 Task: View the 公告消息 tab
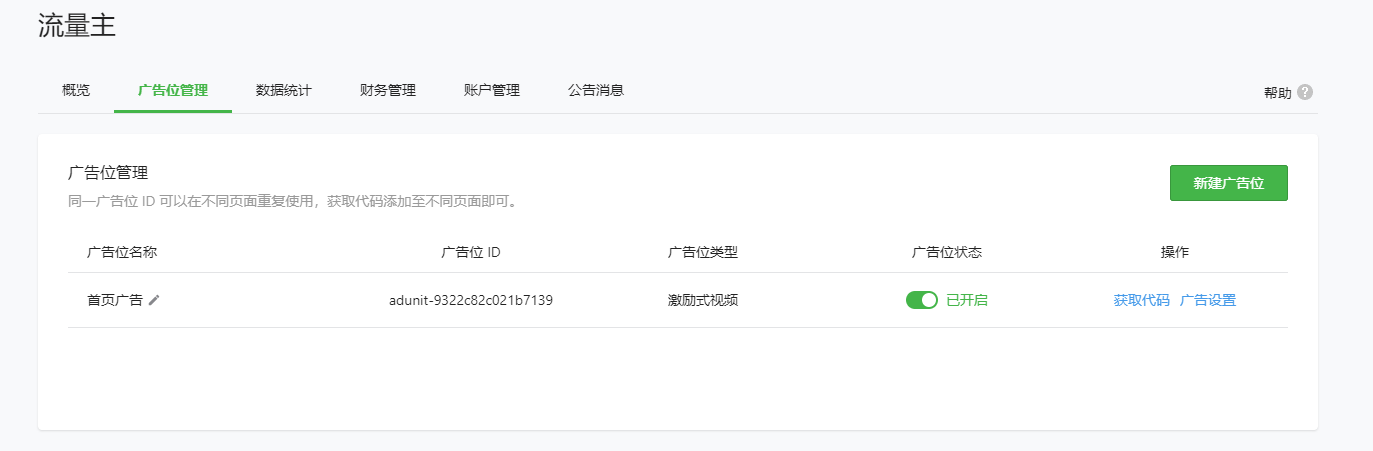pos(596,91)
